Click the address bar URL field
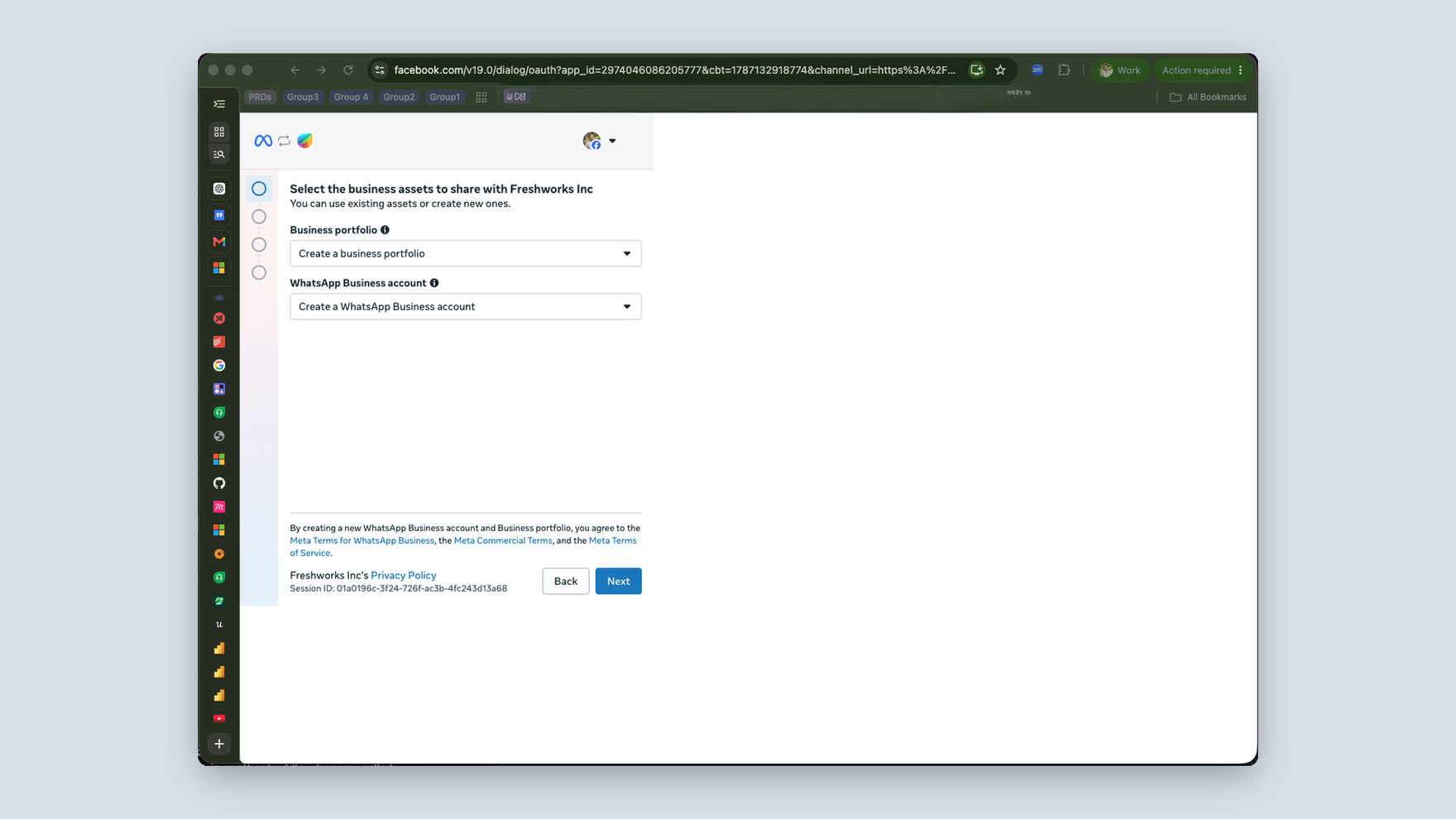 click(674, 70)
